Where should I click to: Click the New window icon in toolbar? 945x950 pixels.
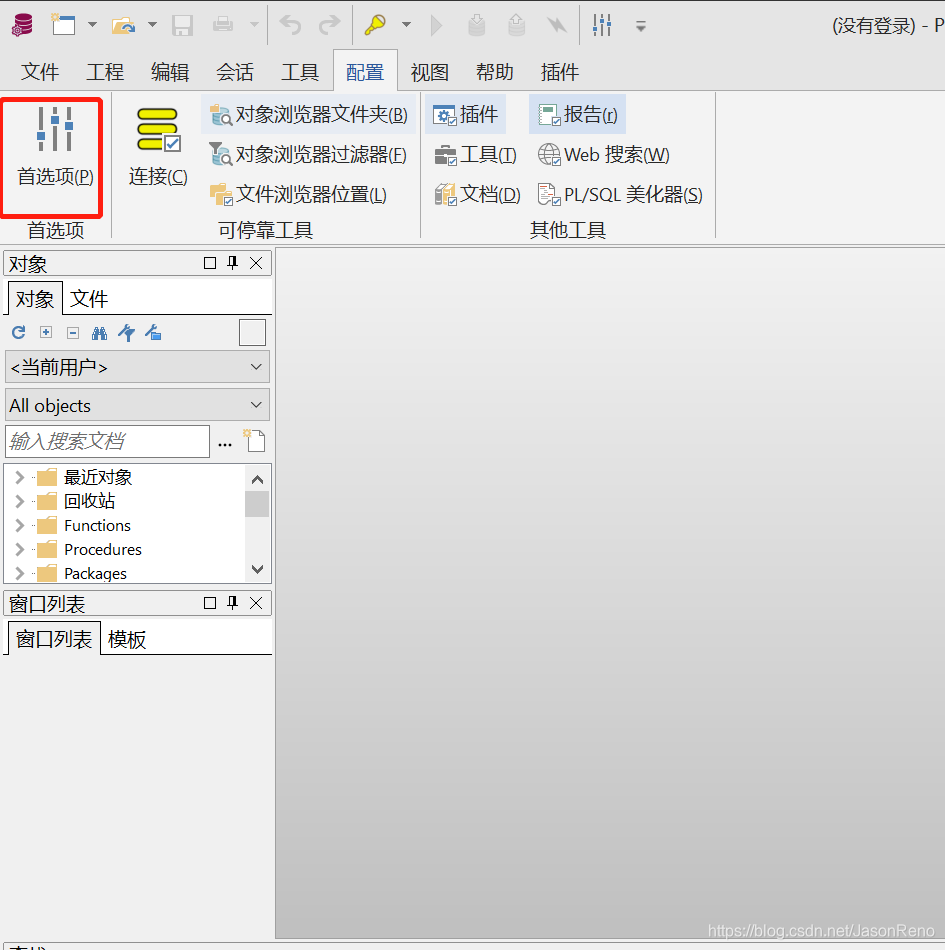click(63, 25)
